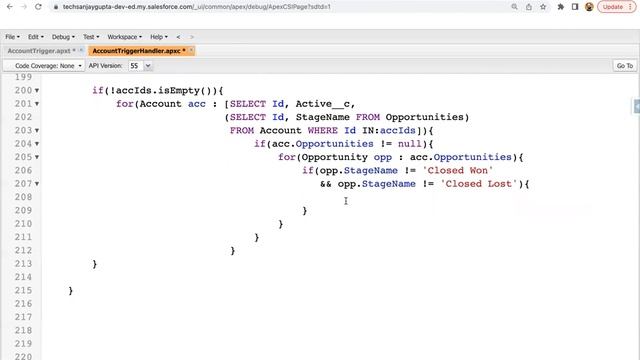Open the Debug menu
This screenshot has width=640, height=360.
coord(63,37)
